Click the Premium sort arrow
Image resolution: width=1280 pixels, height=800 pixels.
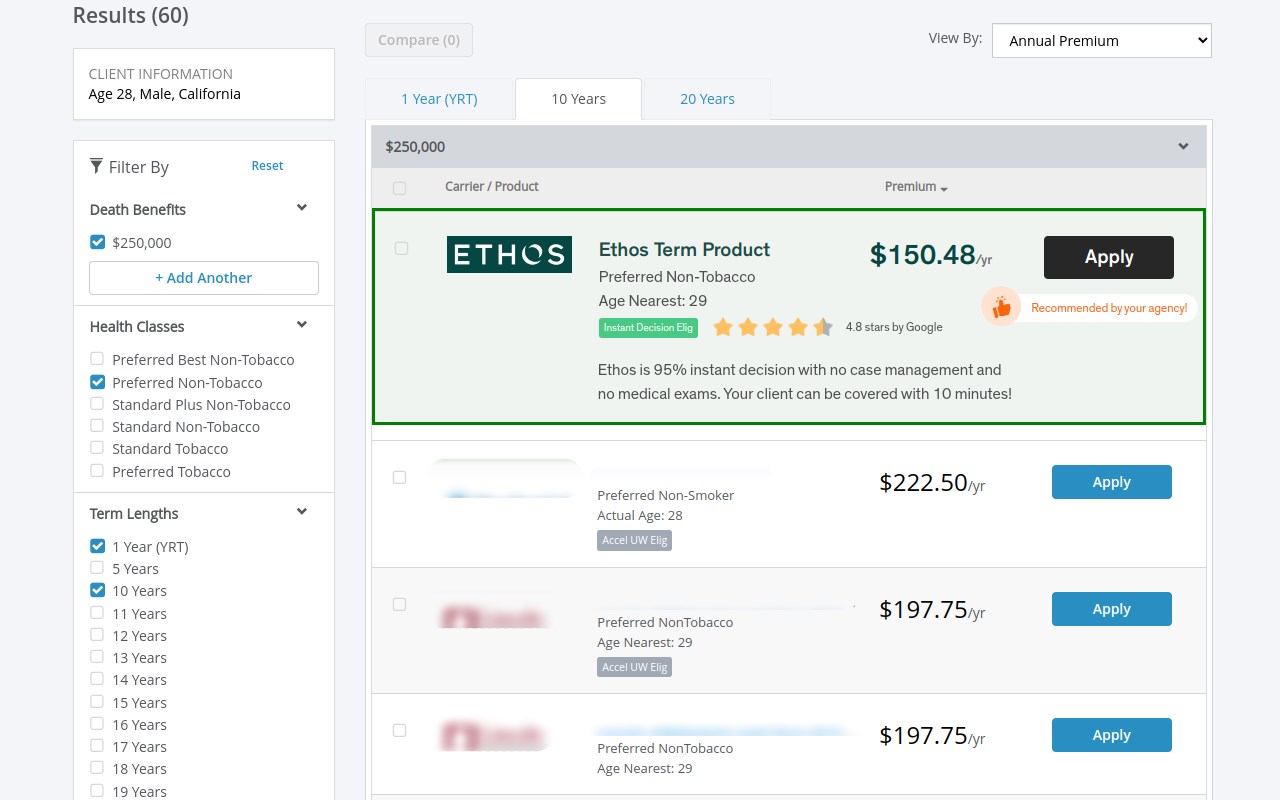pos(944,188)
